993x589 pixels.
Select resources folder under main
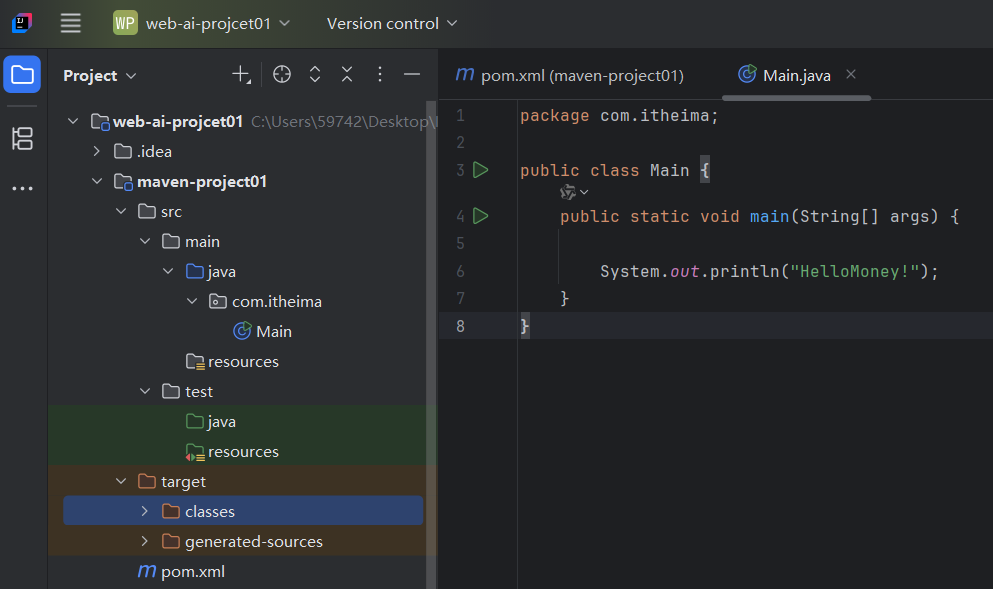(x=243, y=362)
